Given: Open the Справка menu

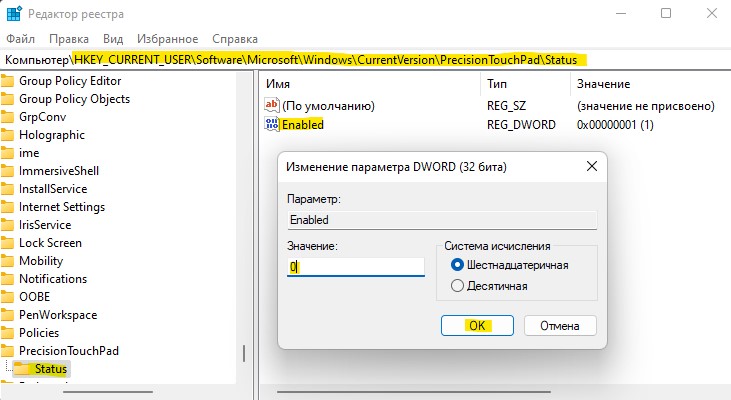Looking at the screenshot, I should [x=235, y=39].
